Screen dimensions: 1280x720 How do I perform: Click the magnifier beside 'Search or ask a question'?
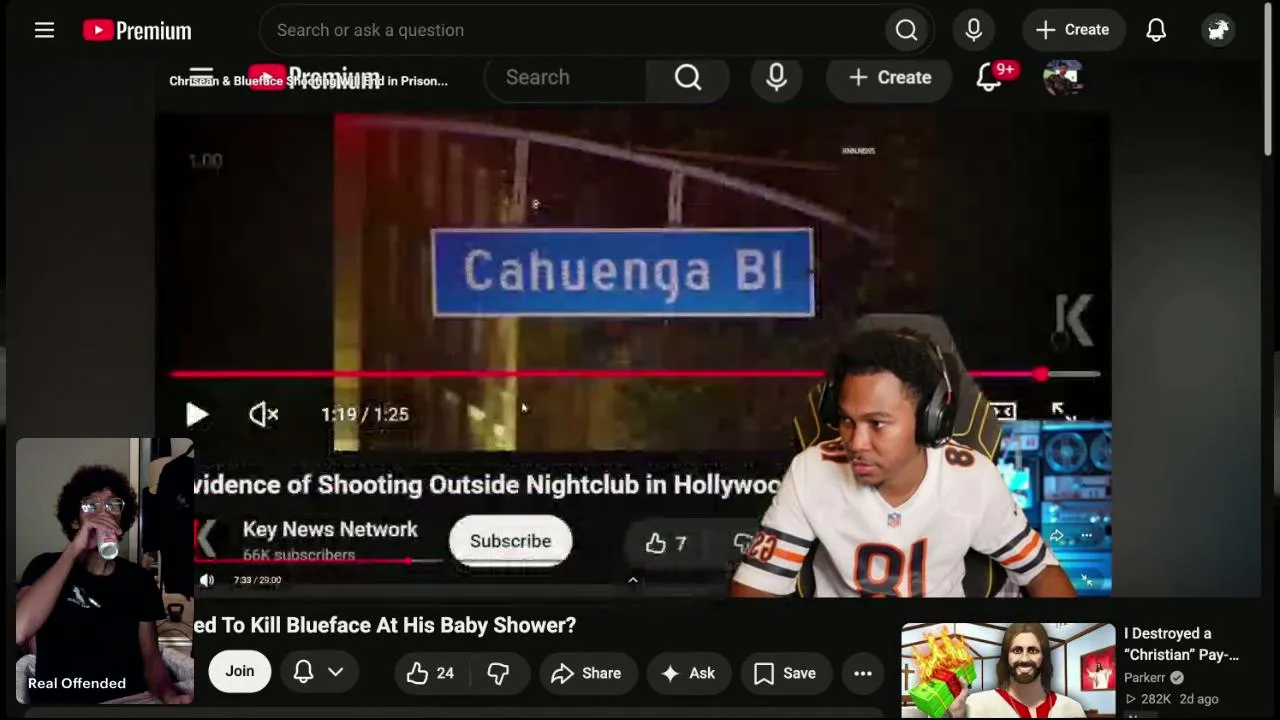click(906, 30)
